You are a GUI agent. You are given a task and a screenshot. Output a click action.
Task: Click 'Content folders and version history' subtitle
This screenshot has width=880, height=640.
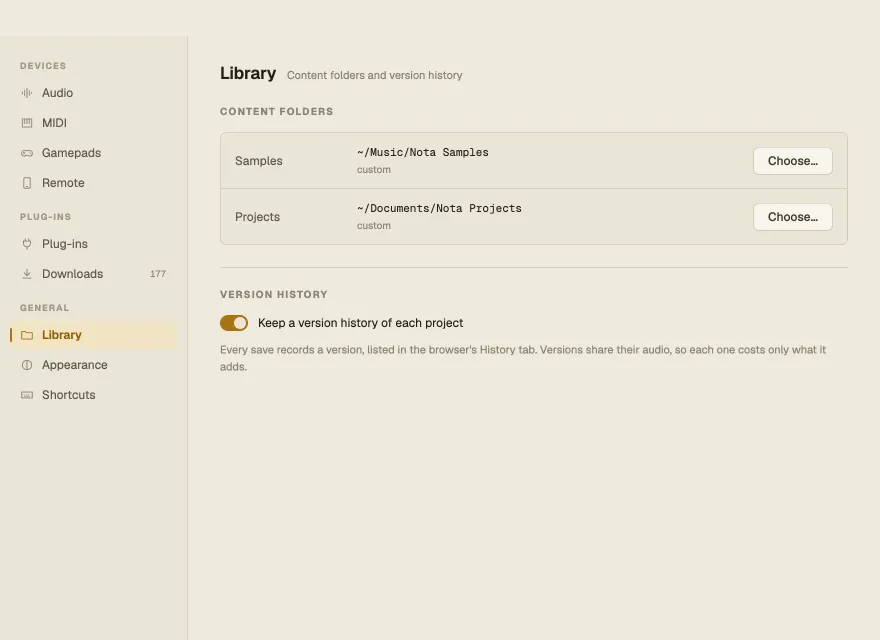click(x=374, y=75)
